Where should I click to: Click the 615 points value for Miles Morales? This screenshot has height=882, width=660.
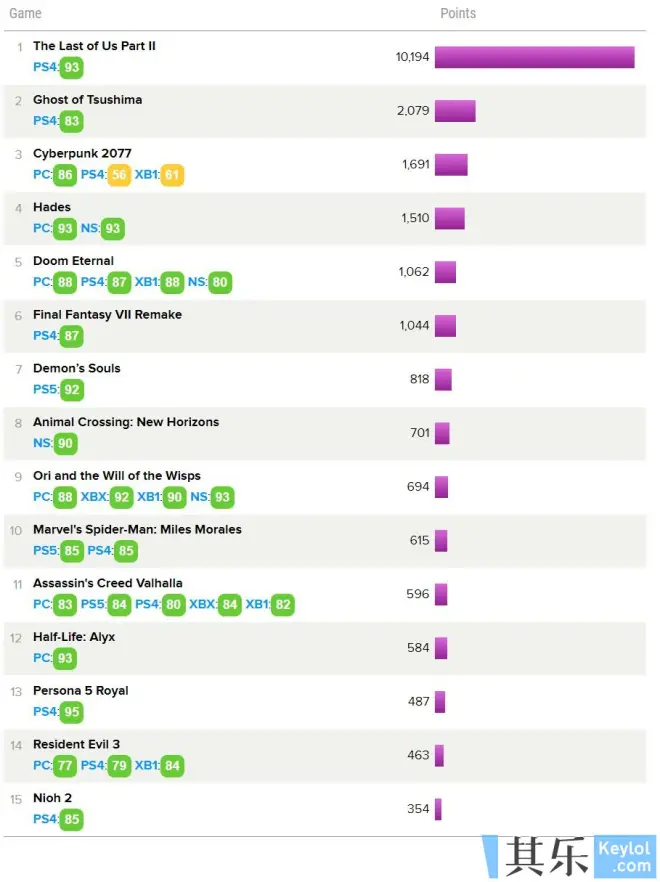pyautogui.click(x=419, y=540)
